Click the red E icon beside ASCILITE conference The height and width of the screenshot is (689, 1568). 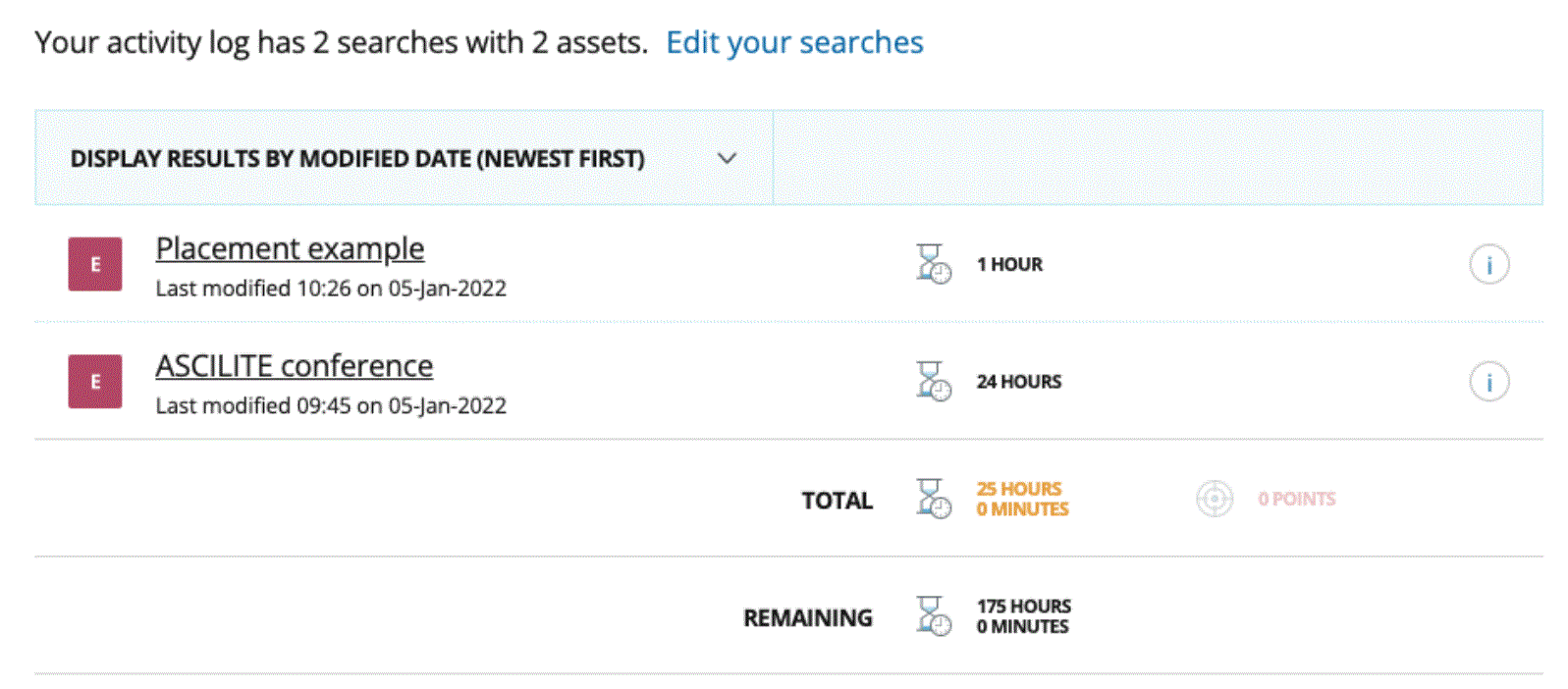coord(95,381)
